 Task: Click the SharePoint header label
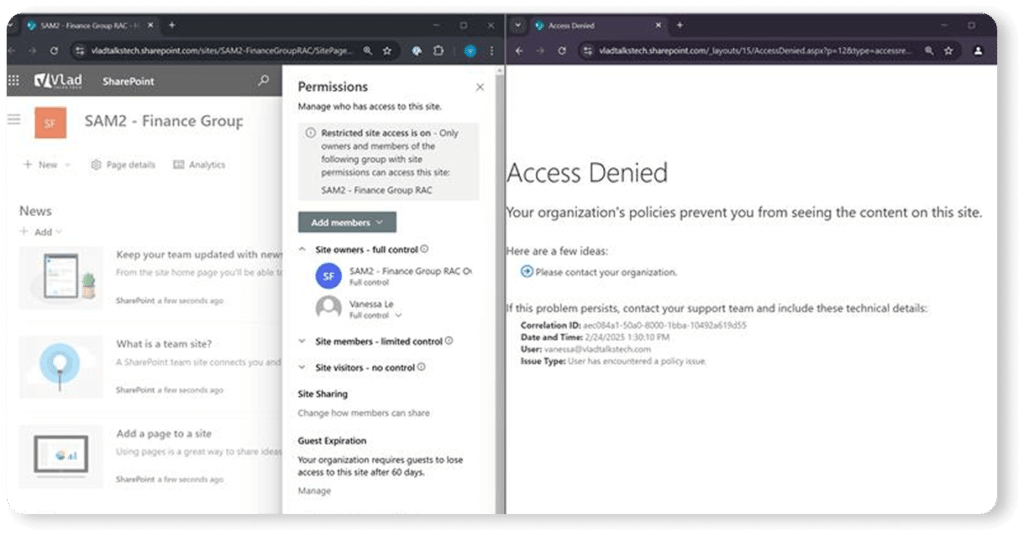point(128,81)
